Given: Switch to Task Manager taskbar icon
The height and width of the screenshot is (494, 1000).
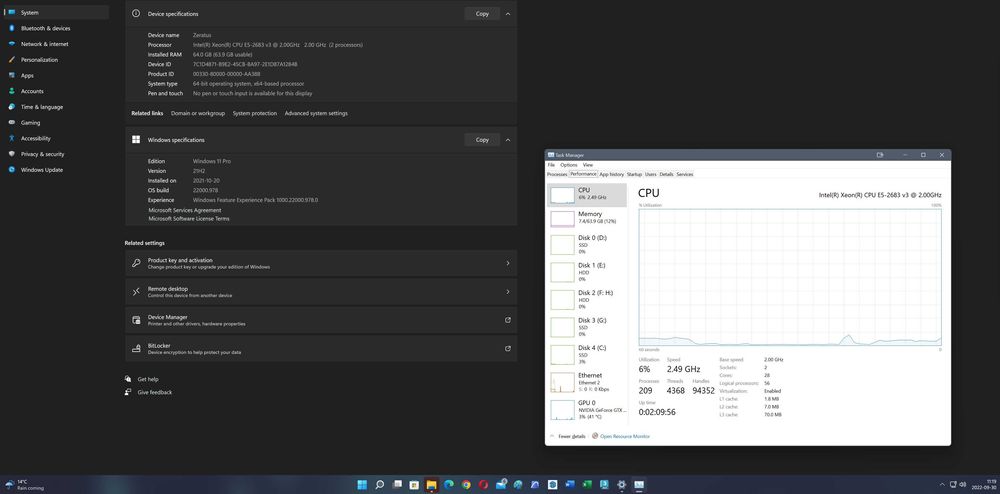Looking at the screenshot, I should (x=639, y=485).
